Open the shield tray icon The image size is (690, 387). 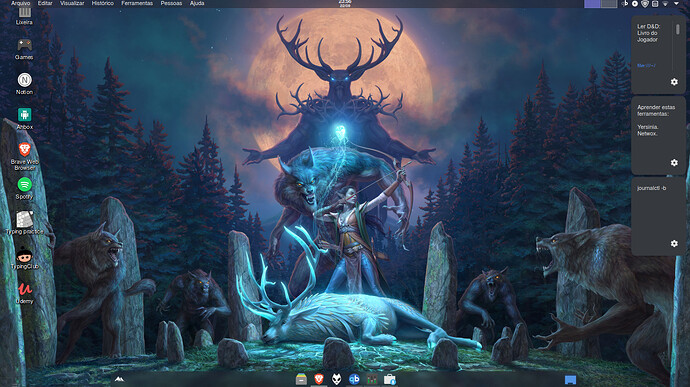(645, 4)
